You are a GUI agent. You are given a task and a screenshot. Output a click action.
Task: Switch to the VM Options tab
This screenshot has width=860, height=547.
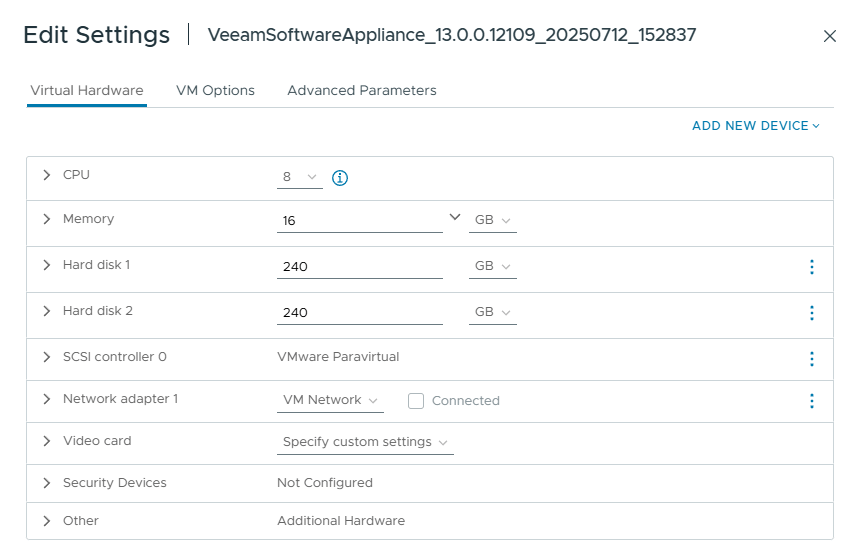click(215, 90)
